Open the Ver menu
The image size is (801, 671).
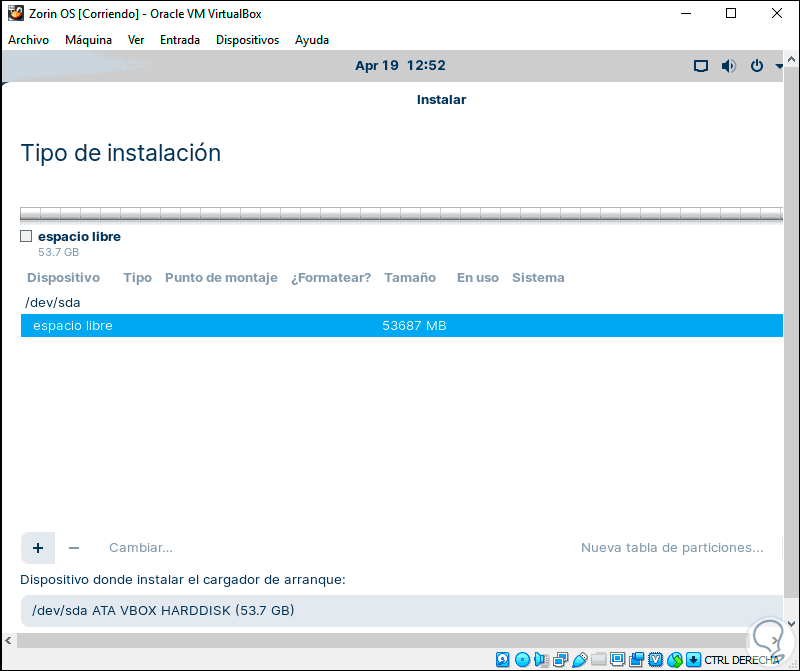(136, 40)
